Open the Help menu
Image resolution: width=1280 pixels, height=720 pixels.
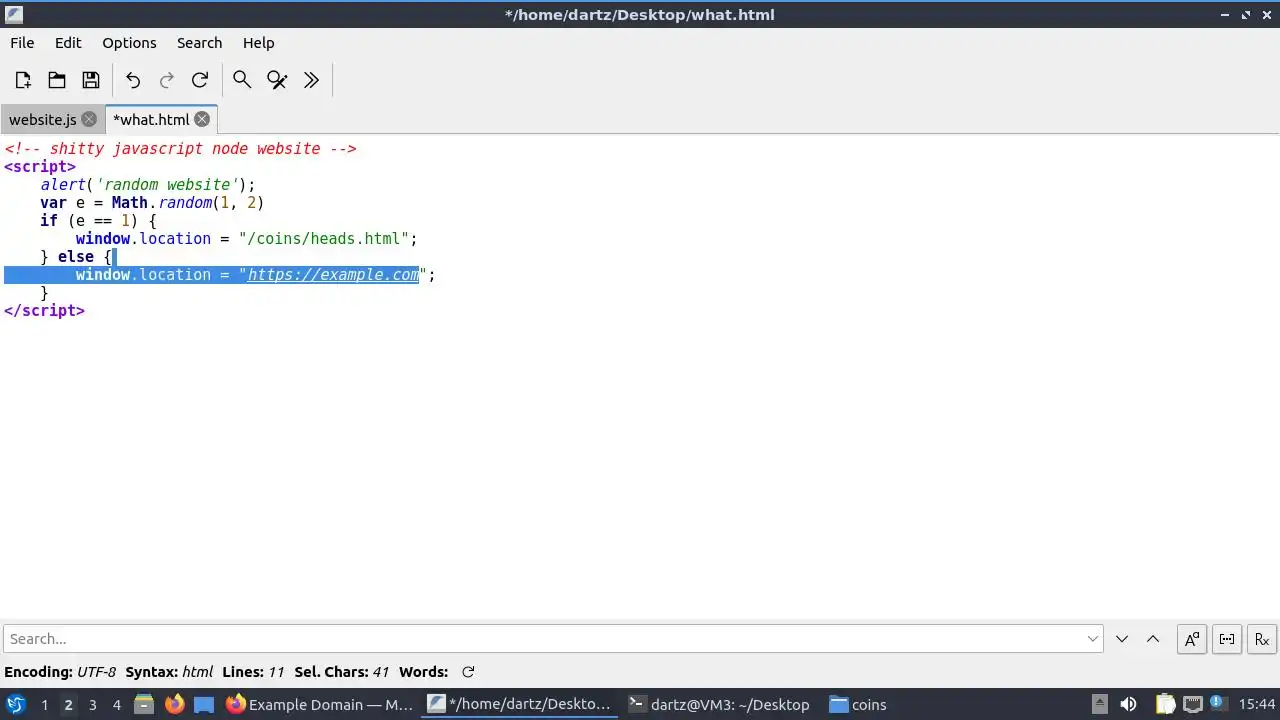point(258,43)
